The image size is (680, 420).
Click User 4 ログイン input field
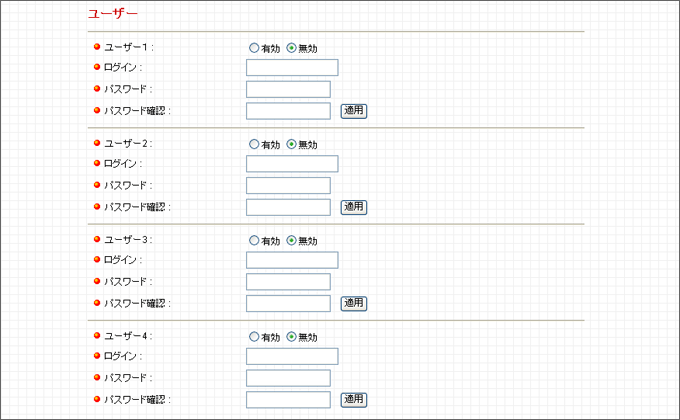[x=292, y=357]
